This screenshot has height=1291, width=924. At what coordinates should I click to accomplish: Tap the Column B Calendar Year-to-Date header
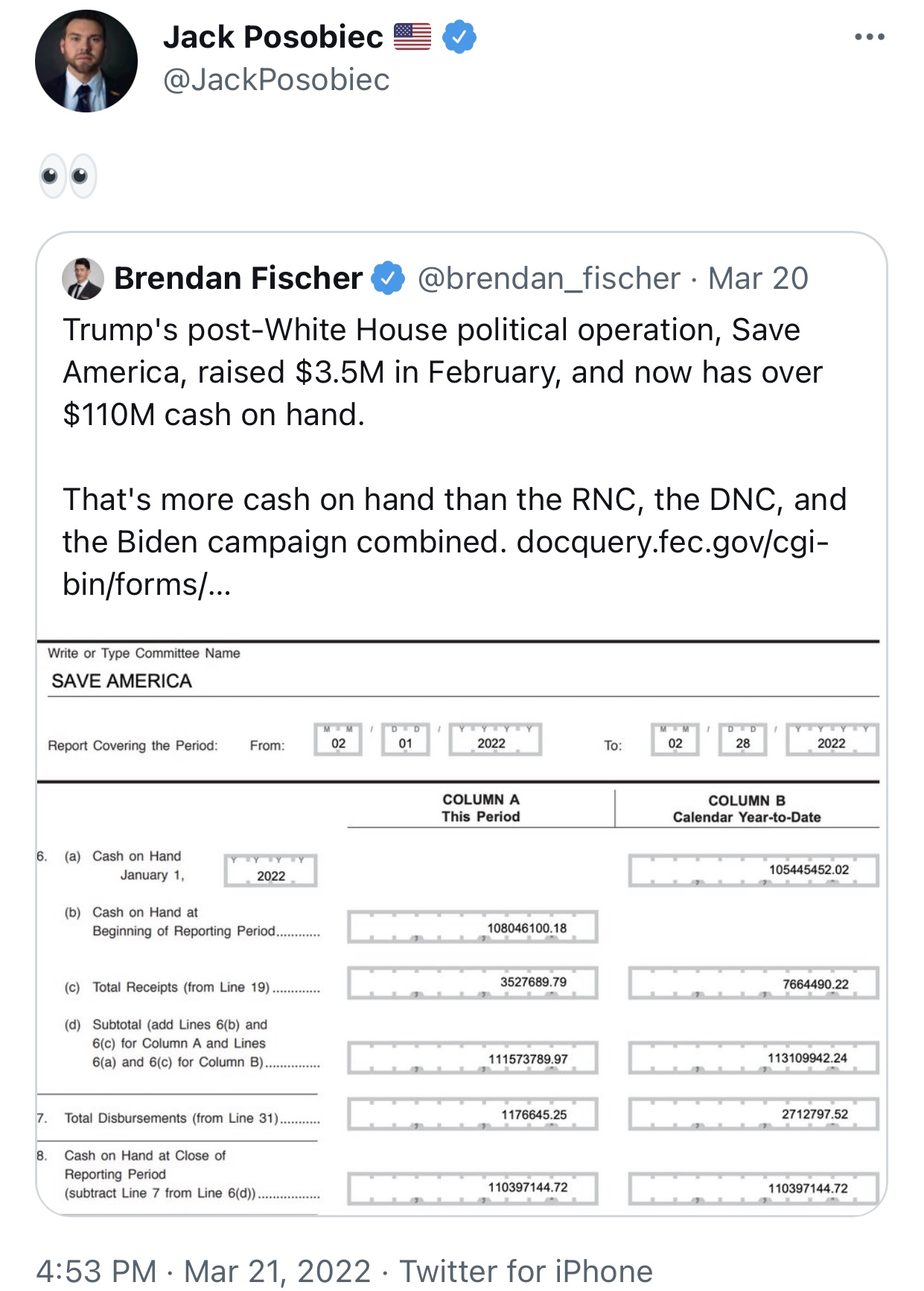click(747, 809)
